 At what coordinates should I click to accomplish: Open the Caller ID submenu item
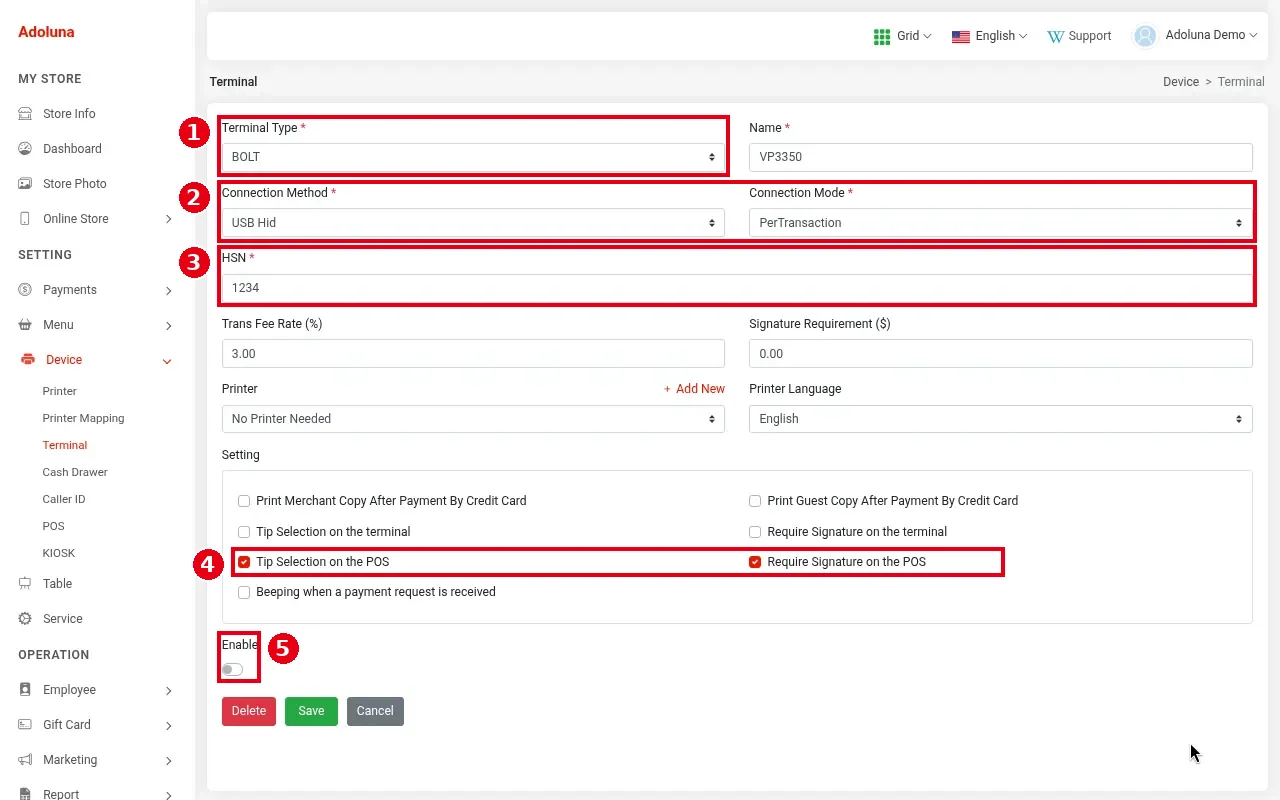tap(64, 499)
